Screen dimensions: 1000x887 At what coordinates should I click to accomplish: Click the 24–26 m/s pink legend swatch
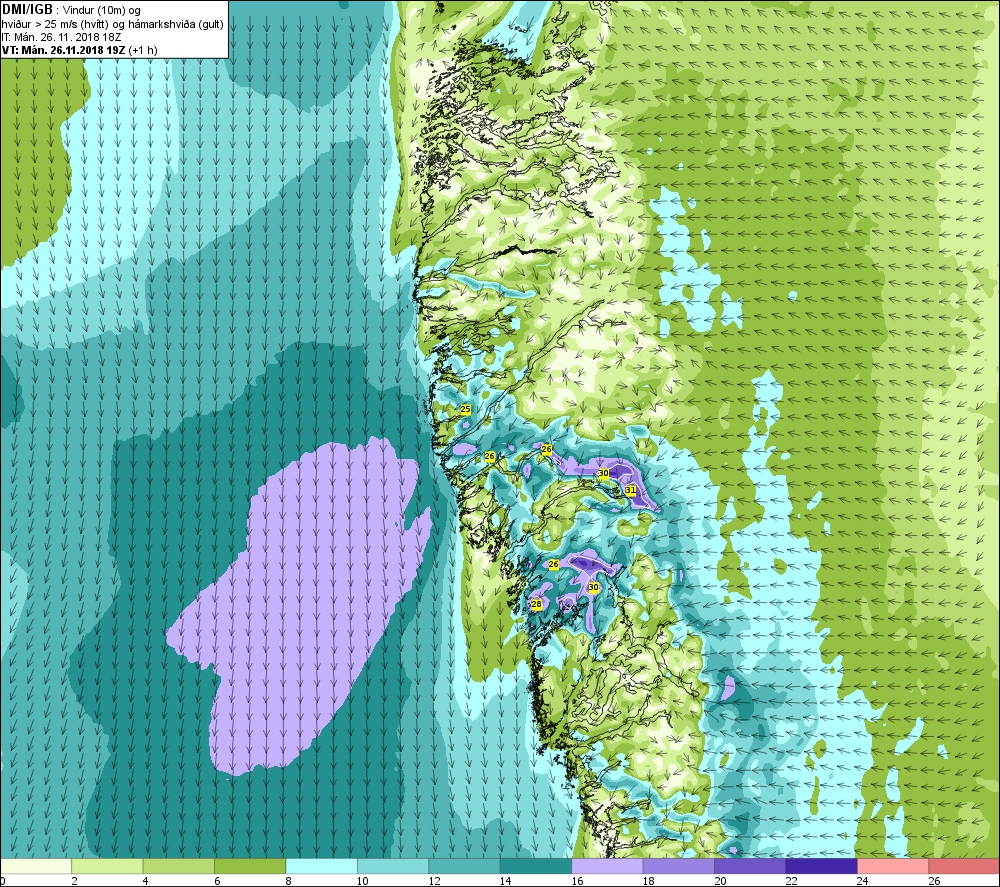tap(893, 866)
